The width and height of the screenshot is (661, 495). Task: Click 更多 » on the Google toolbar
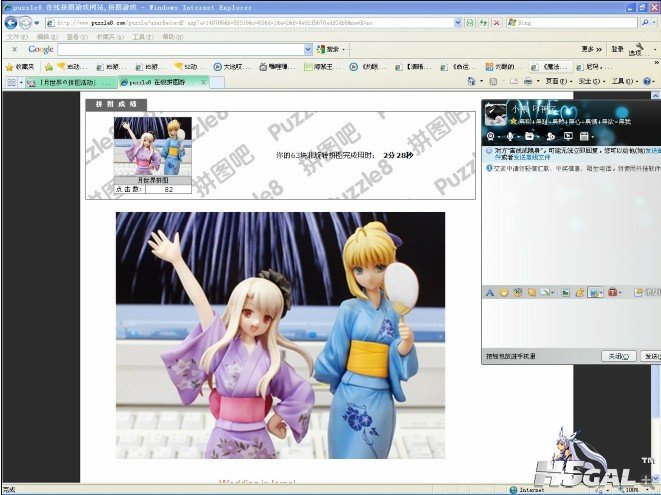coord(591,49)
